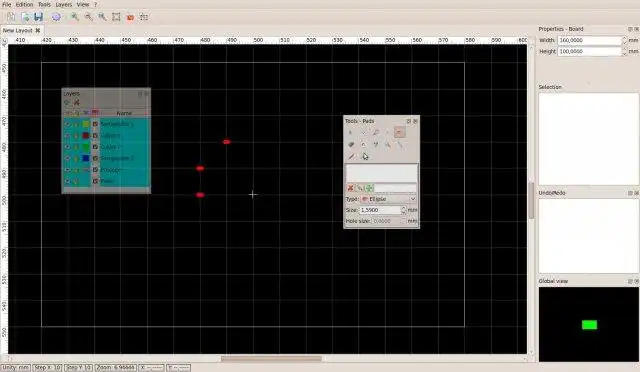The width and height of the screenshot is (640, 372).
Task: Click the red X delete icon in Tools panel
Action: tap(350, 188)
